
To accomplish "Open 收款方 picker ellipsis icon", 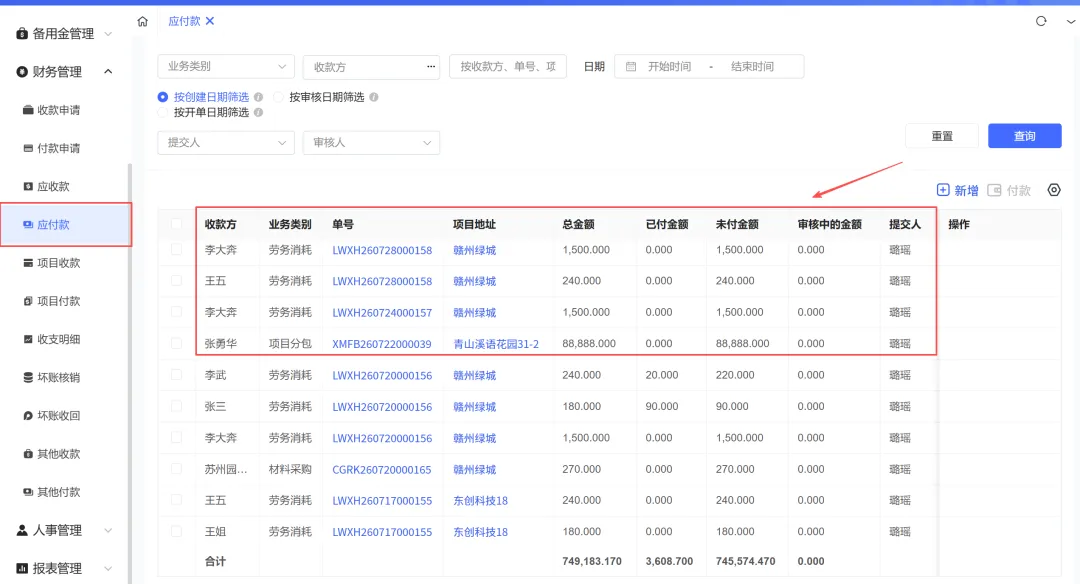I will 430,67.
